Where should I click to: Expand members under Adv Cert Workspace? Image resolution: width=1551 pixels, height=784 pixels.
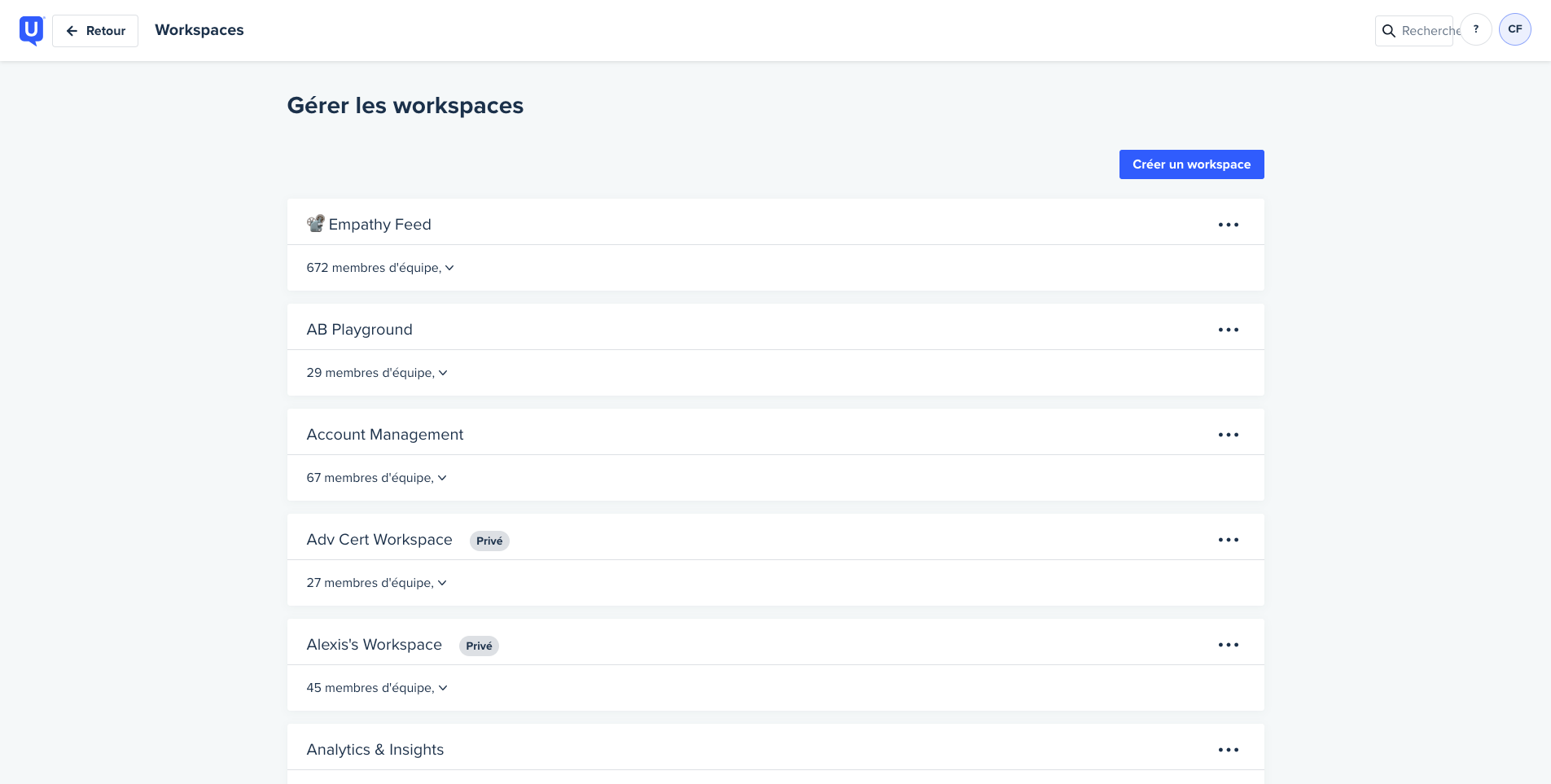point(442,582)
